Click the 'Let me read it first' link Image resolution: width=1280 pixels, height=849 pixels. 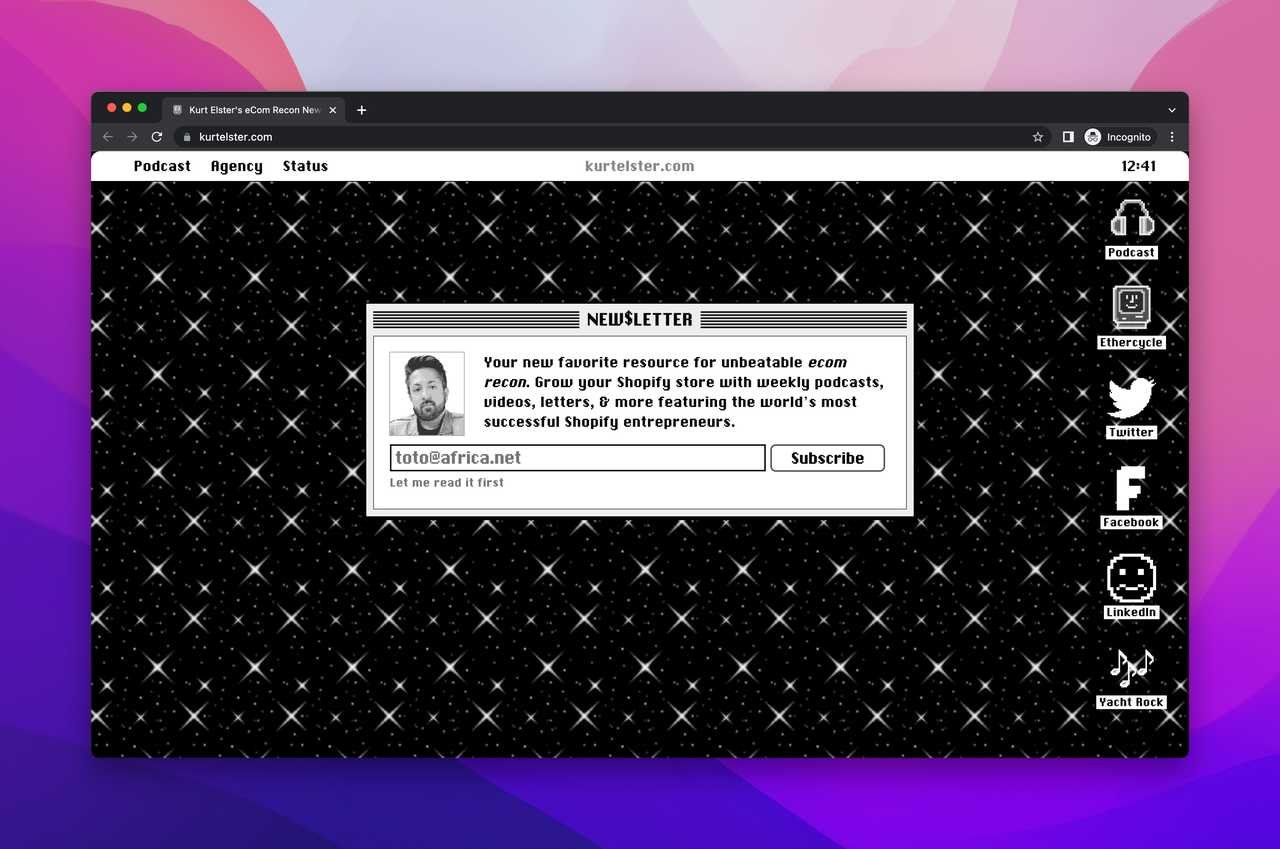446,483
